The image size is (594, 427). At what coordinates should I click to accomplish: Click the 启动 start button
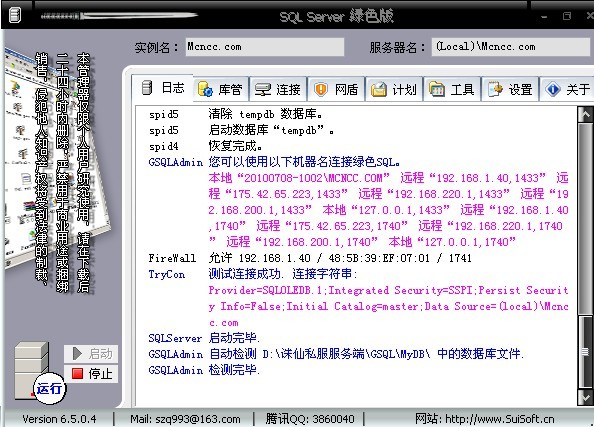coord(91,354)
